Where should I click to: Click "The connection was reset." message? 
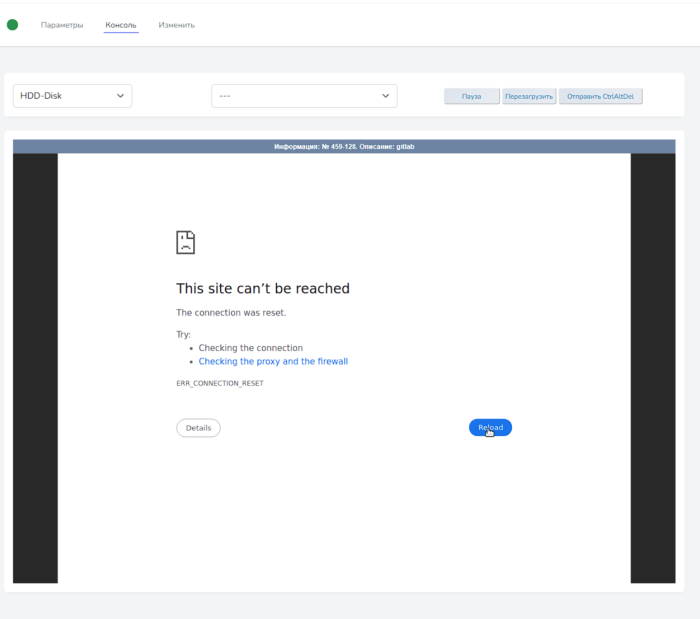(x=231, y=313)
